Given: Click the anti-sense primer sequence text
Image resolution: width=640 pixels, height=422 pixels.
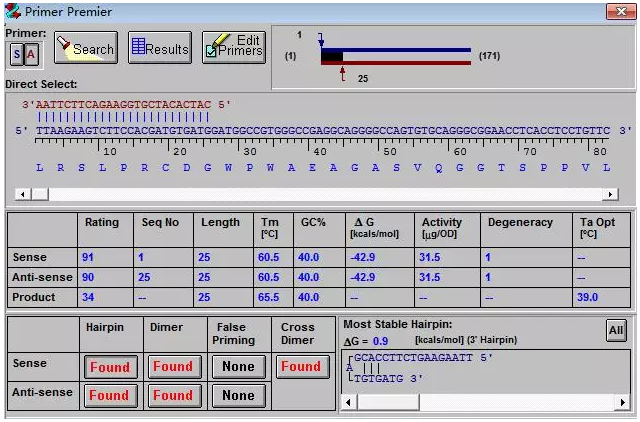Looking at the screenshot, I should (x=123, y=105).
